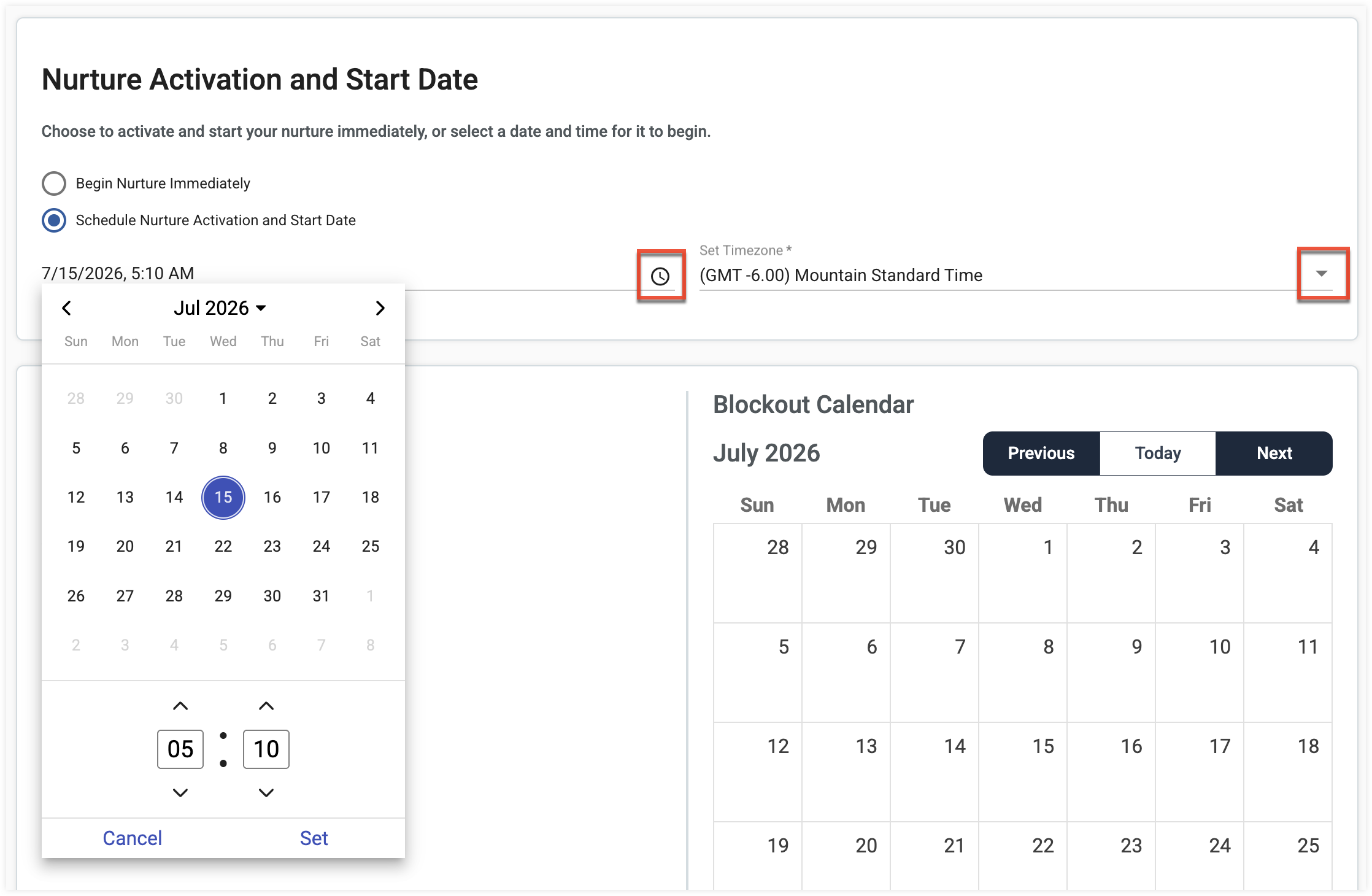Click day 30 in Blockout Calendar
Image resolution: width=1372 pixels, height=896 pixels.
[x=935, y=573]
